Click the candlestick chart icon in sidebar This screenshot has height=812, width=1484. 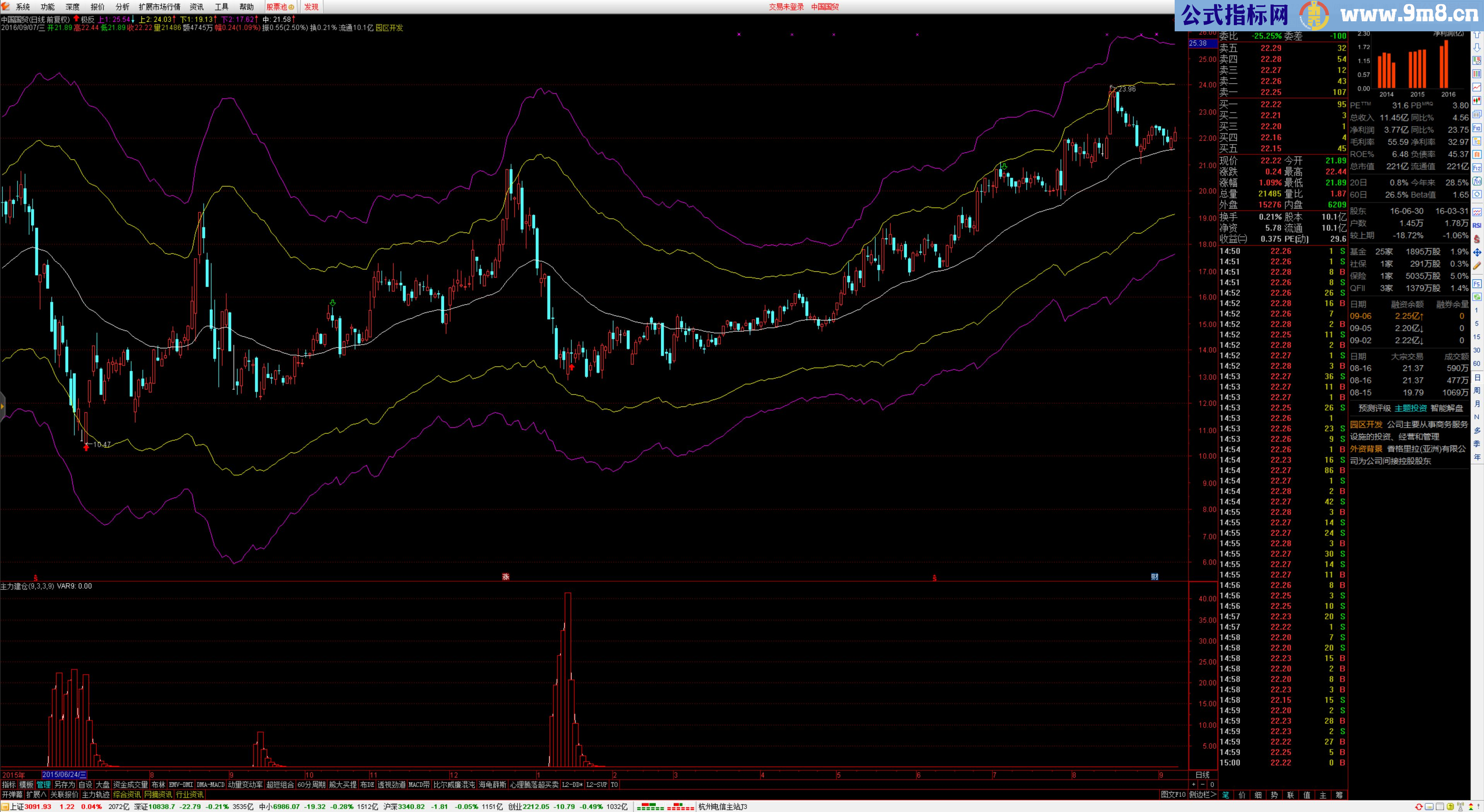[1477, 100]
